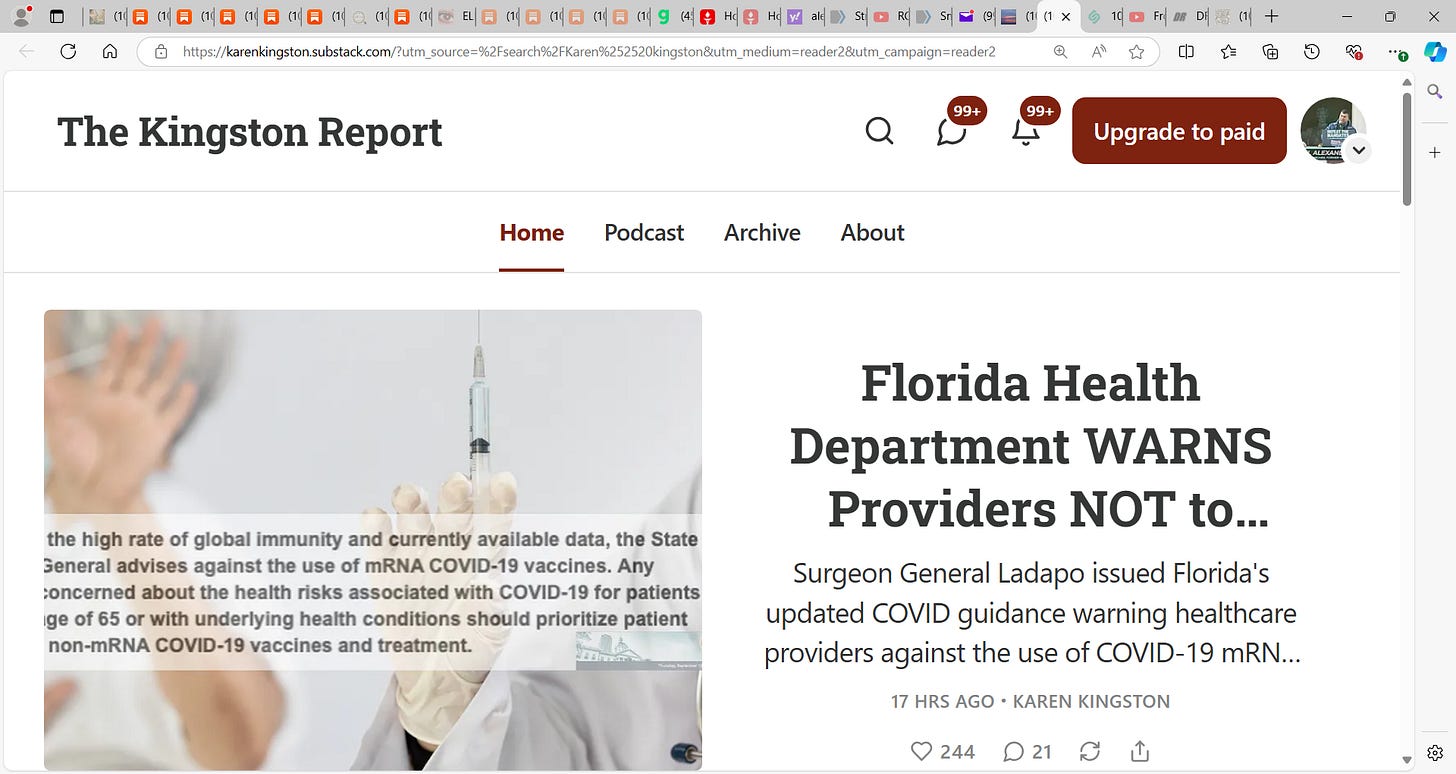Viewport: 1456px width, 774px height.
Task: Open the Favorites list button
Action: (x=1228, y=51)
